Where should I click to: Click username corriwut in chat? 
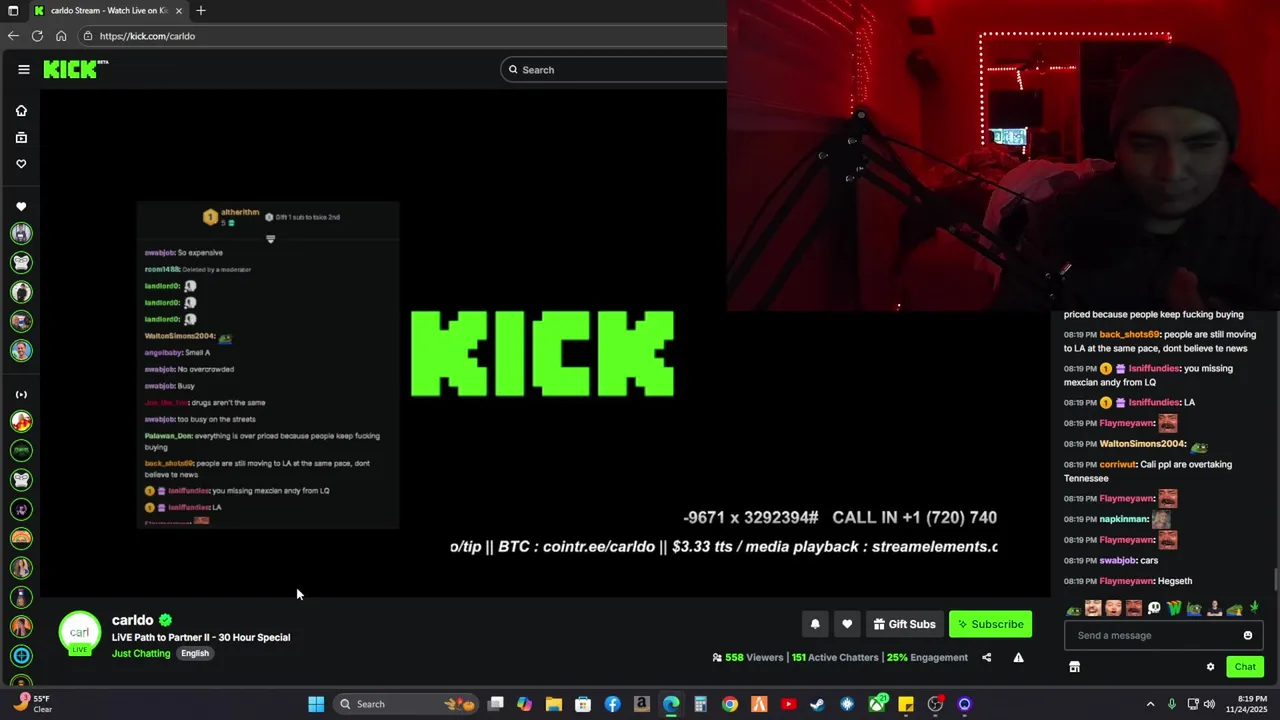click(x=1118, y=464)
